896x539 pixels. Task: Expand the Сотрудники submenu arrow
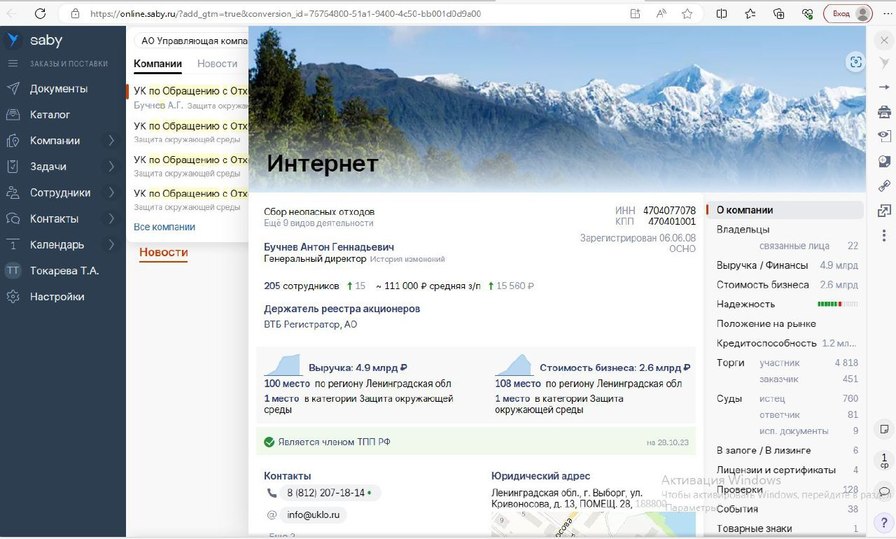111,192
